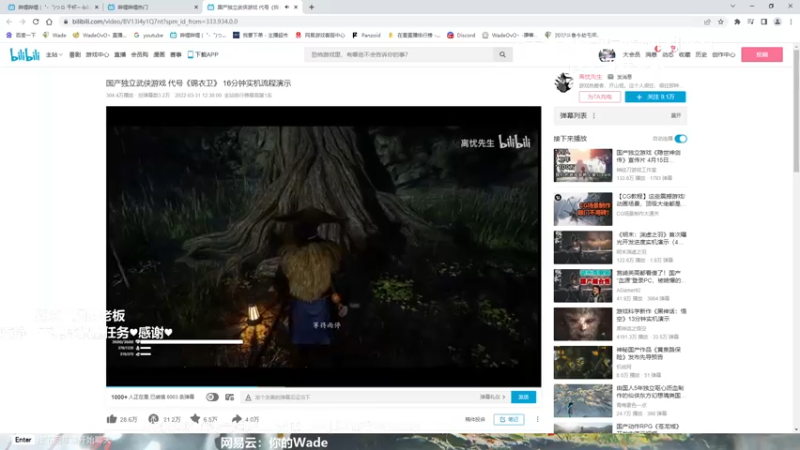Click into the bilibili search input field
The height and width of the screenshot is (450, 800).
pyautogui.click(x=399, y=55)
